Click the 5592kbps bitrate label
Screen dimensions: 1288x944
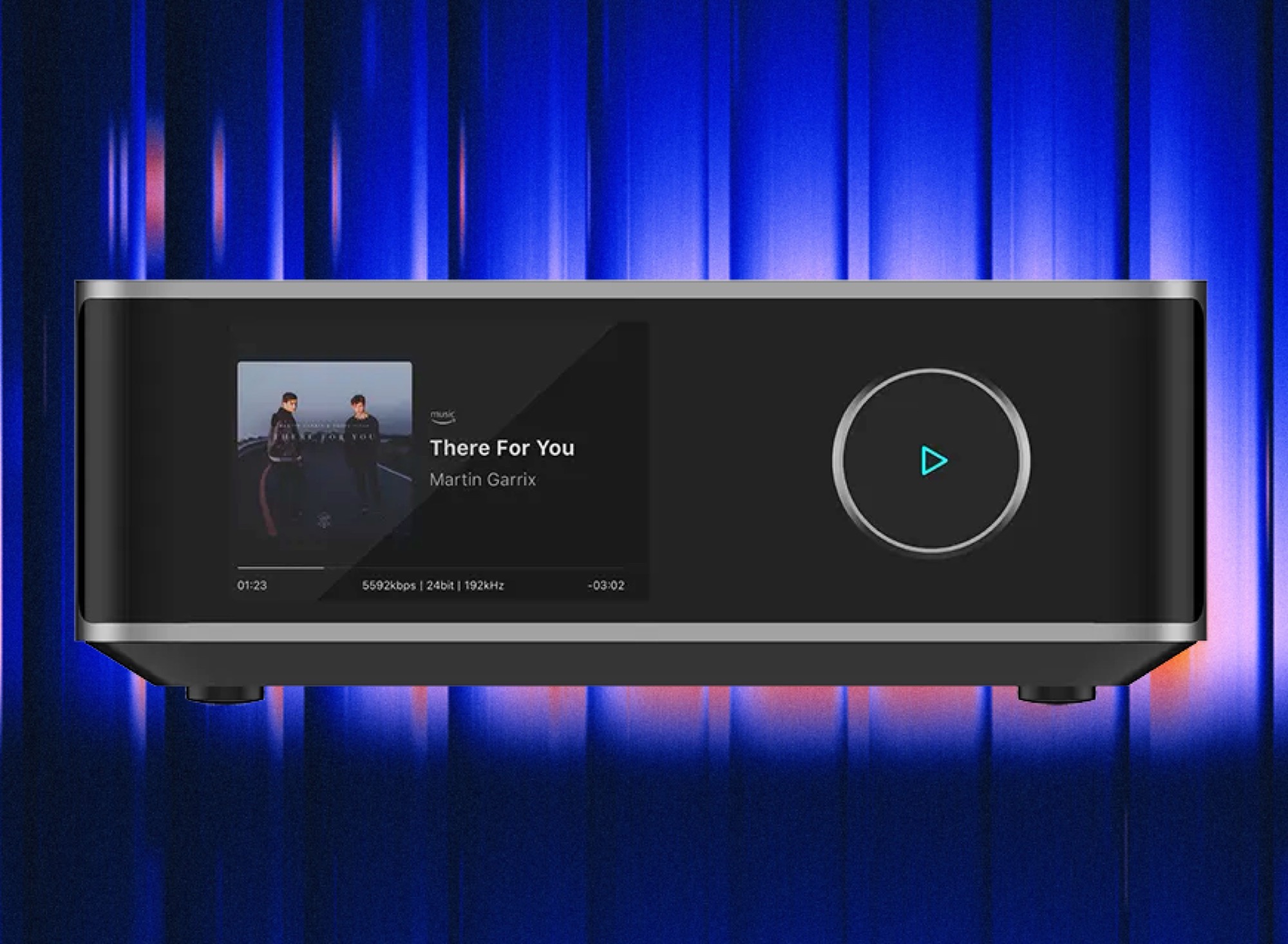coord(388,585)
